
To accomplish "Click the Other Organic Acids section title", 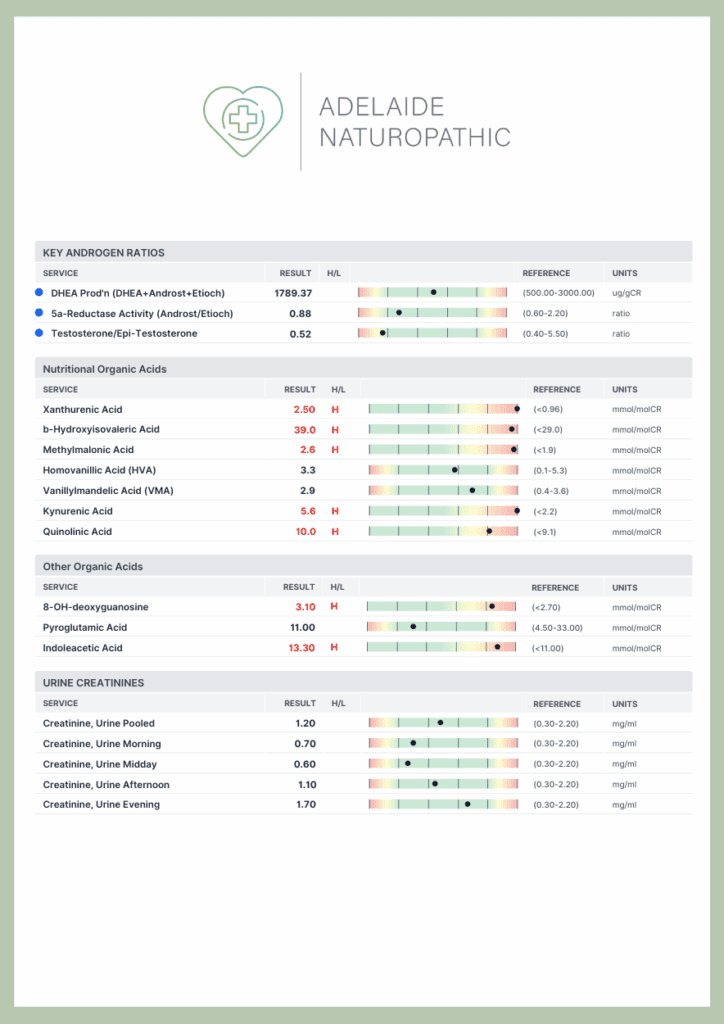I will [93, 567].
